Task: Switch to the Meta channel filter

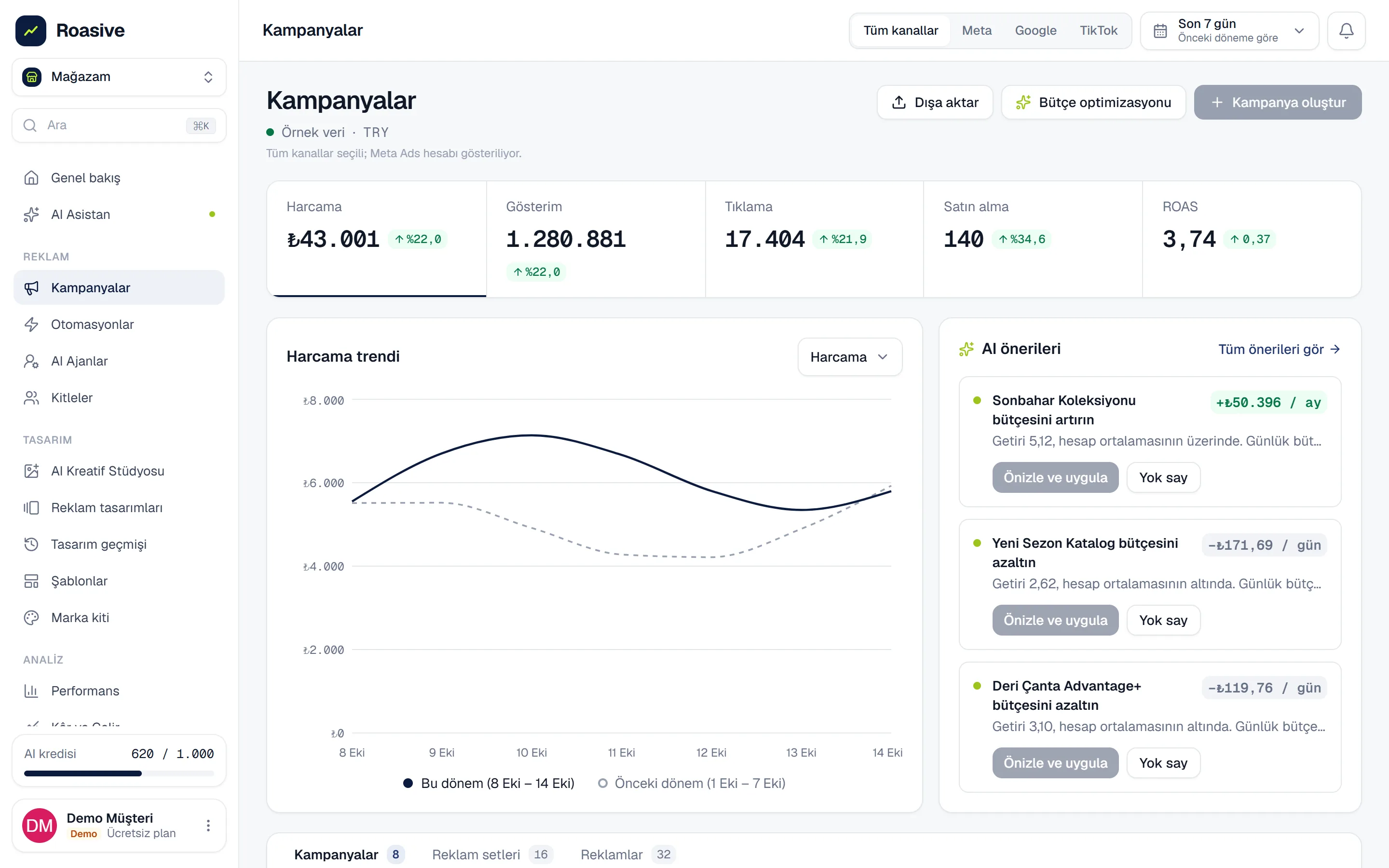Action: (976, 30)
